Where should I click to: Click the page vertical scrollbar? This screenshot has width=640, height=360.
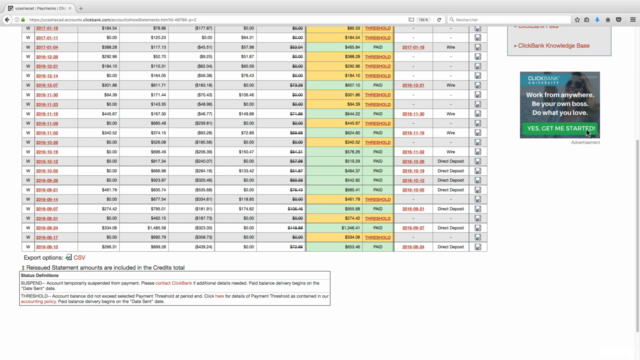click(x=637, y=236)
